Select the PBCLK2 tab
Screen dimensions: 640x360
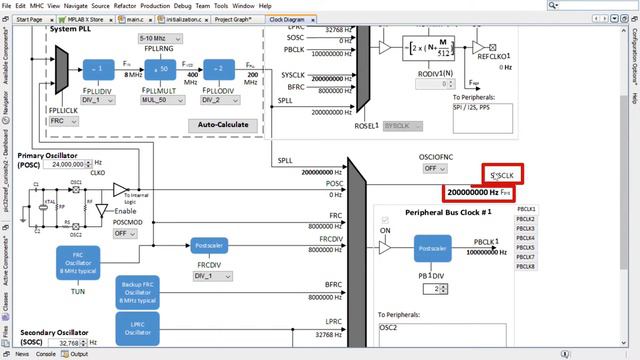525,219
